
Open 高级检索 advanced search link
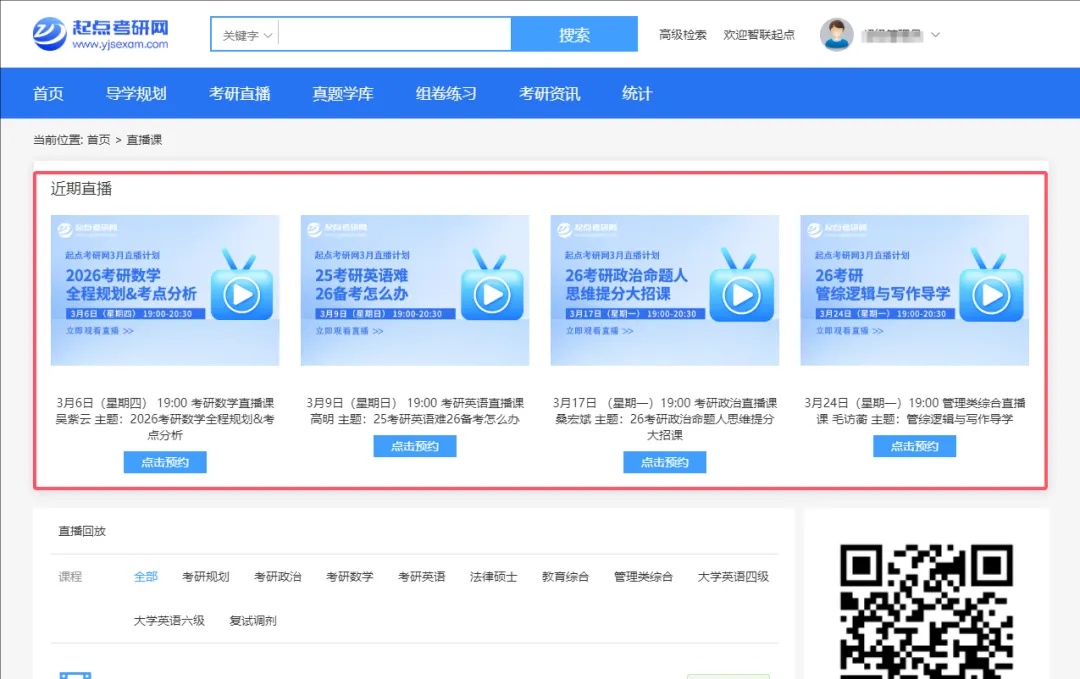pyautogui.click(x=683, y=35)
